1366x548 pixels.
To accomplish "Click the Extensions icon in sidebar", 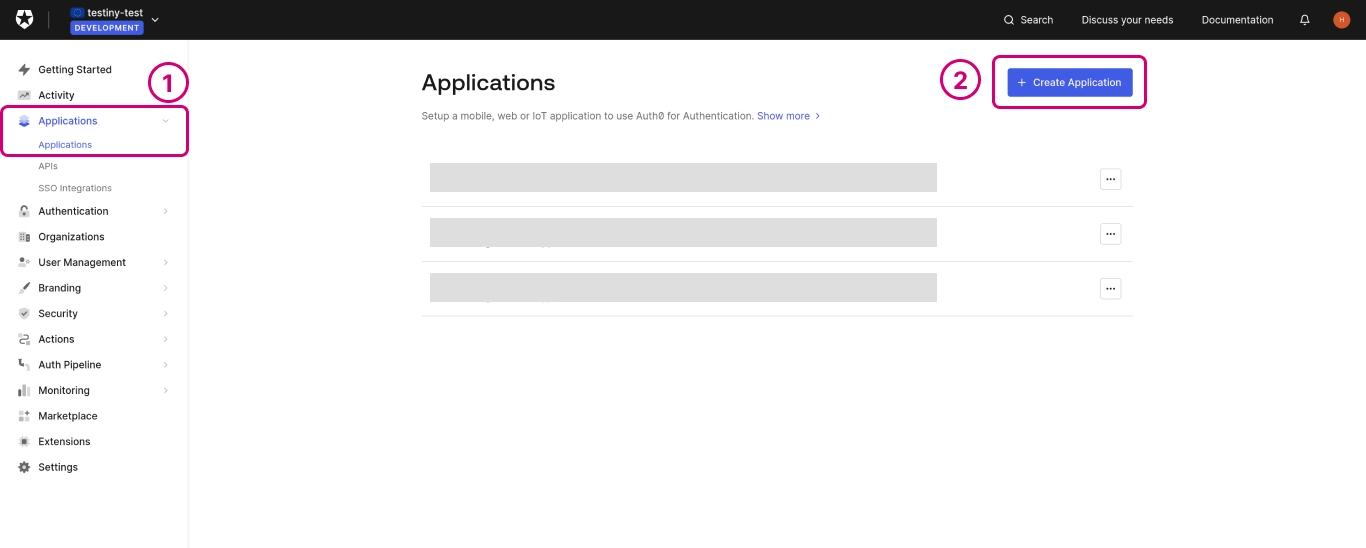I will click(x=24, y=442).
